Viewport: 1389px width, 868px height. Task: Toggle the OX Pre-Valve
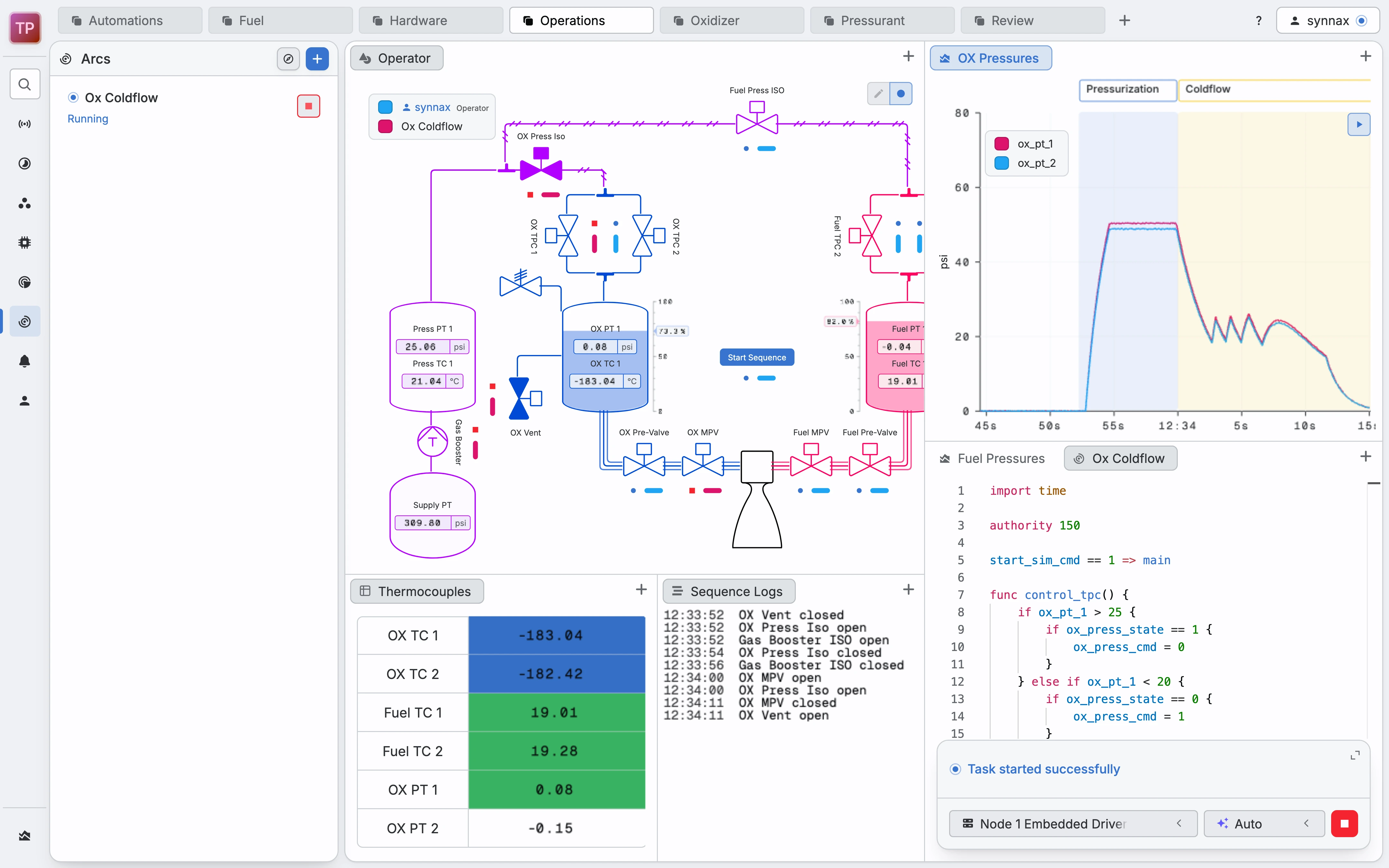pyautogui.click(x=644, y=460)
